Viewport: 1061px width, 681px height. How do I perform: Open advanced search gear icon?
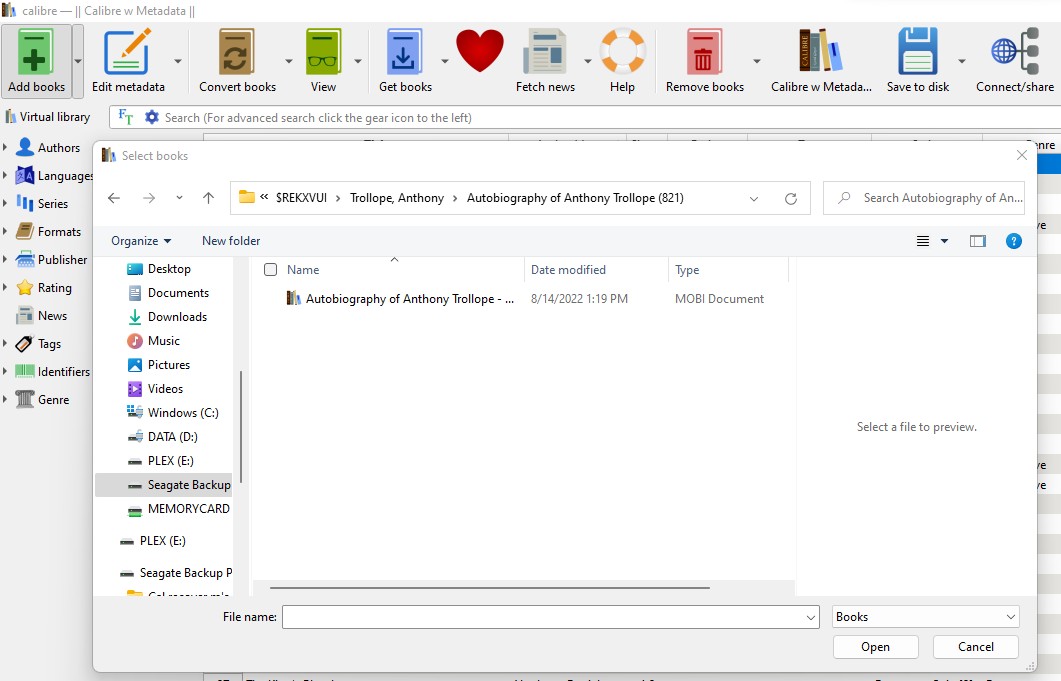152,117
